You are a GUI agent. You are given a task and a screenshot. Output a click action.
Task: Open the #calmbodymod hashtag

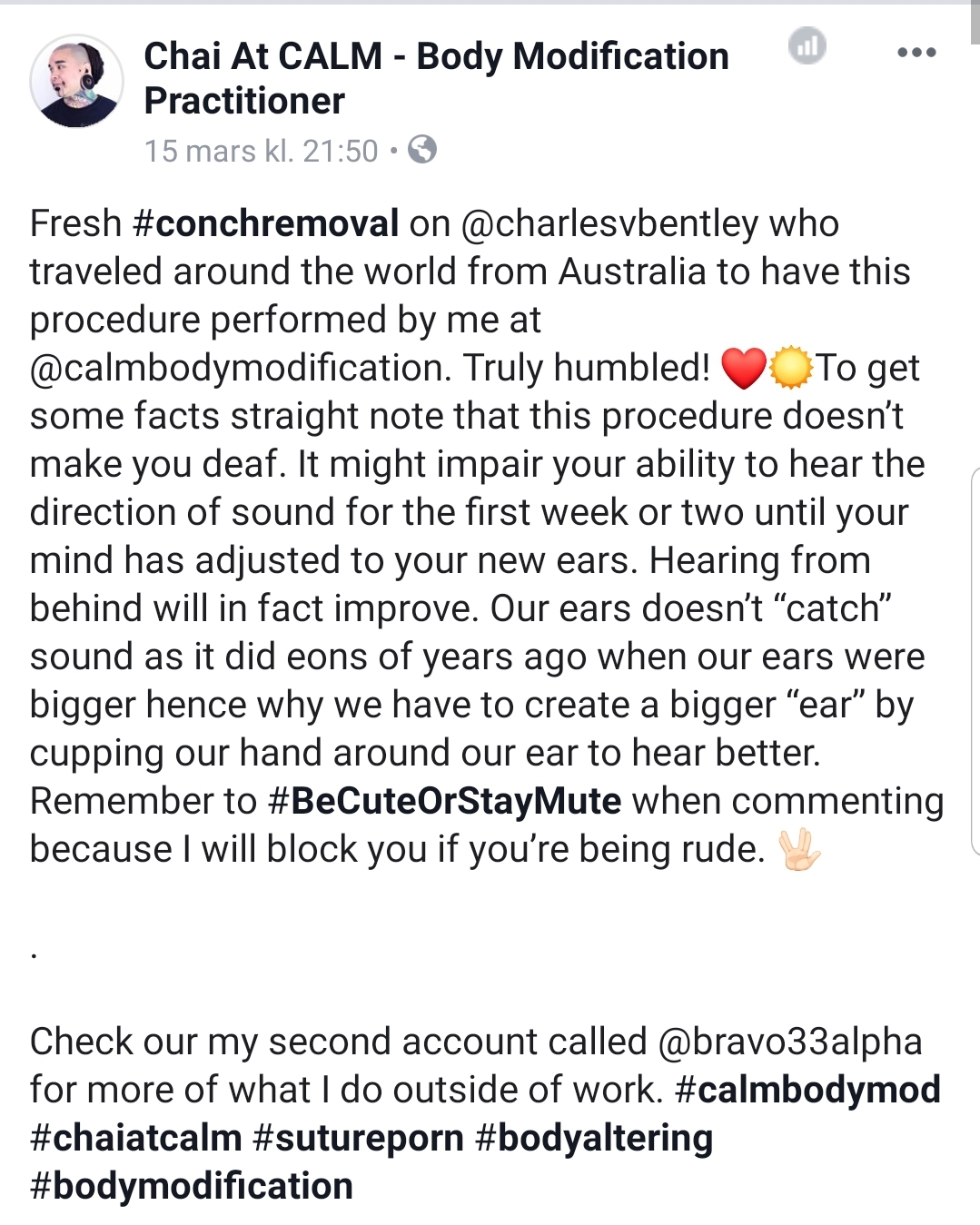pyautogui.click(x=807, y=1090)
